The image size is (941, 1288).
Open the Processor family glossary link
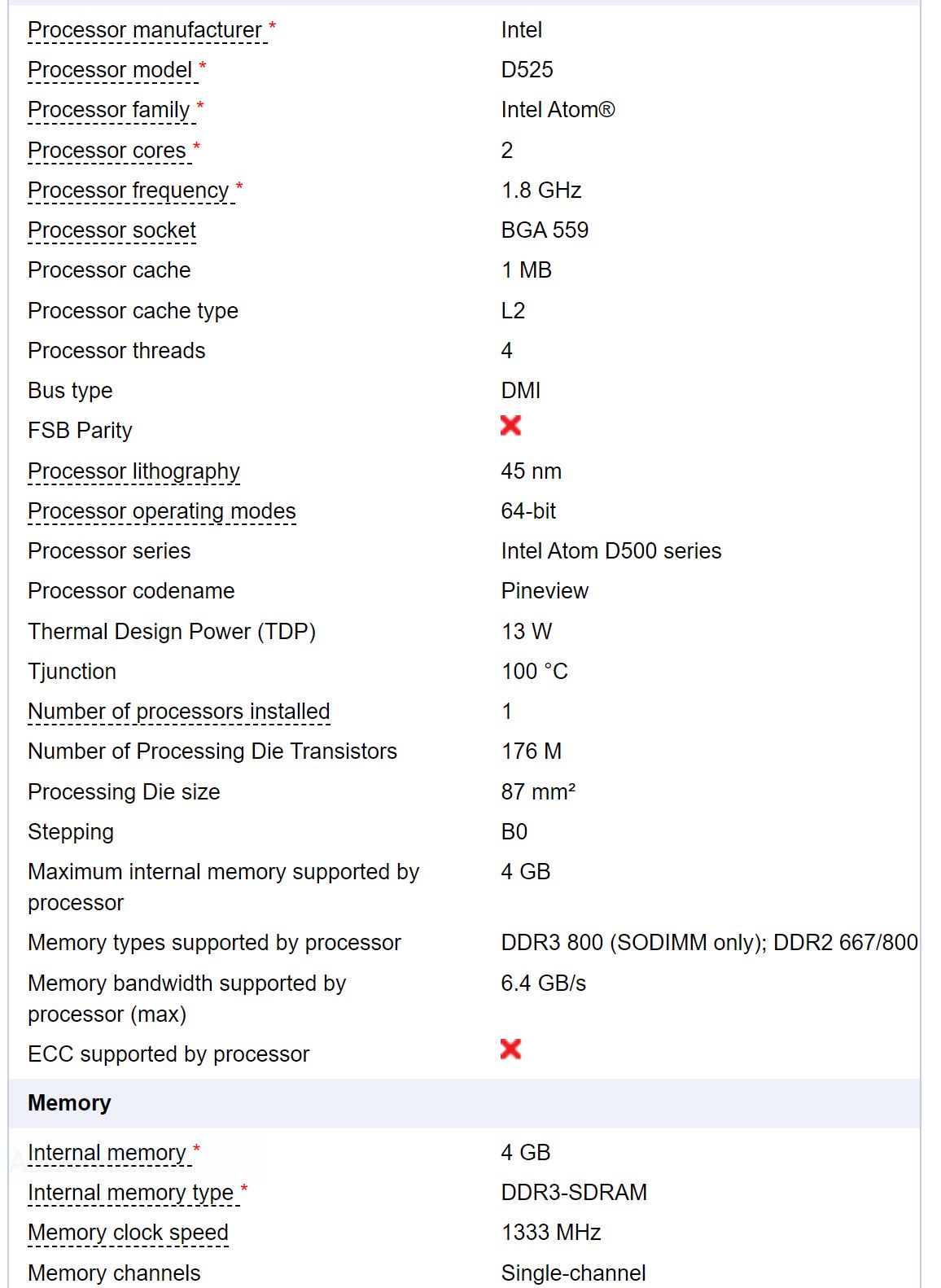coord(109,110)
